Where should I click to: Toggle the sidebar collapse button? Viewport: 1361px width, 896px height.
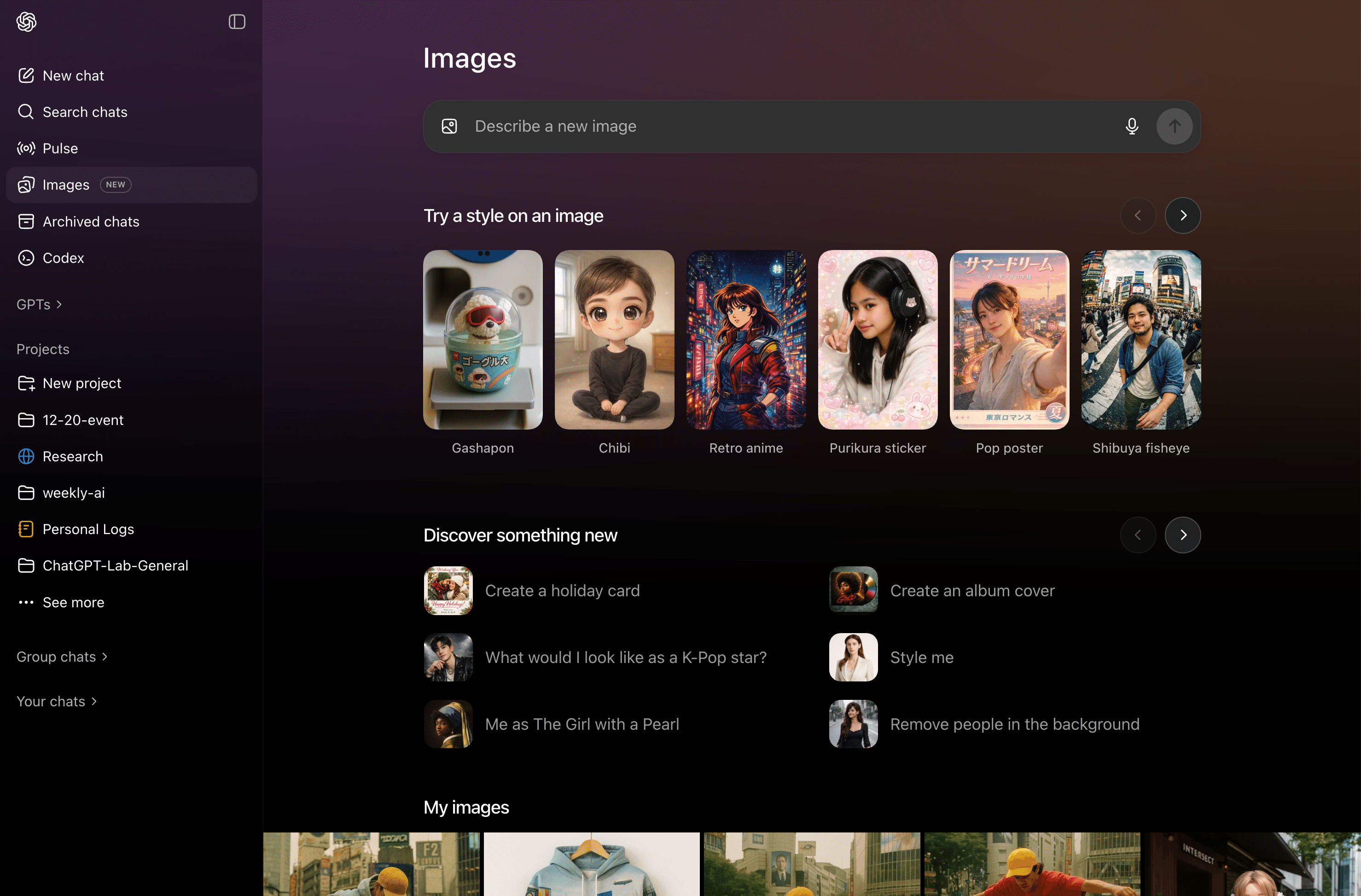coord(237,22)
